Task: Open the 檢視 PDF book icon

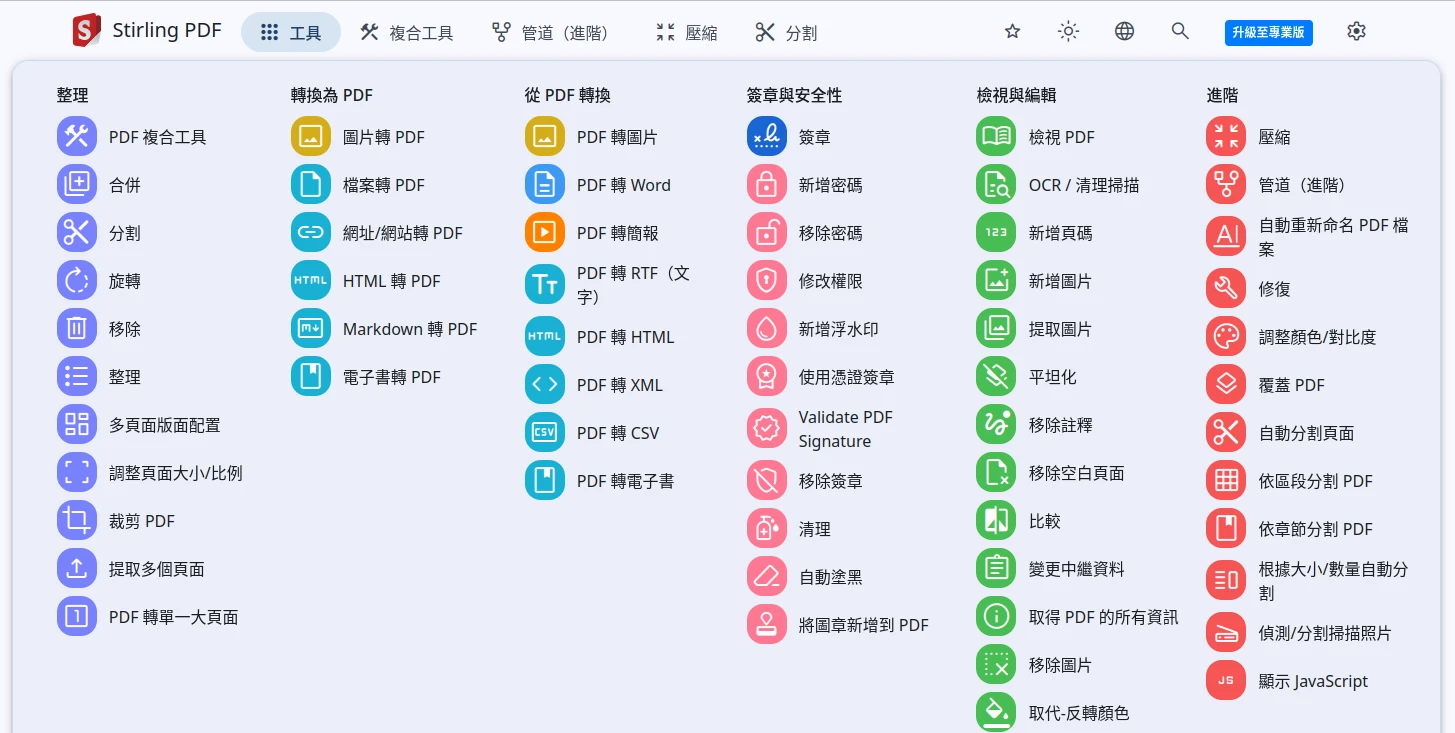Action: click(x=996, y=136)
